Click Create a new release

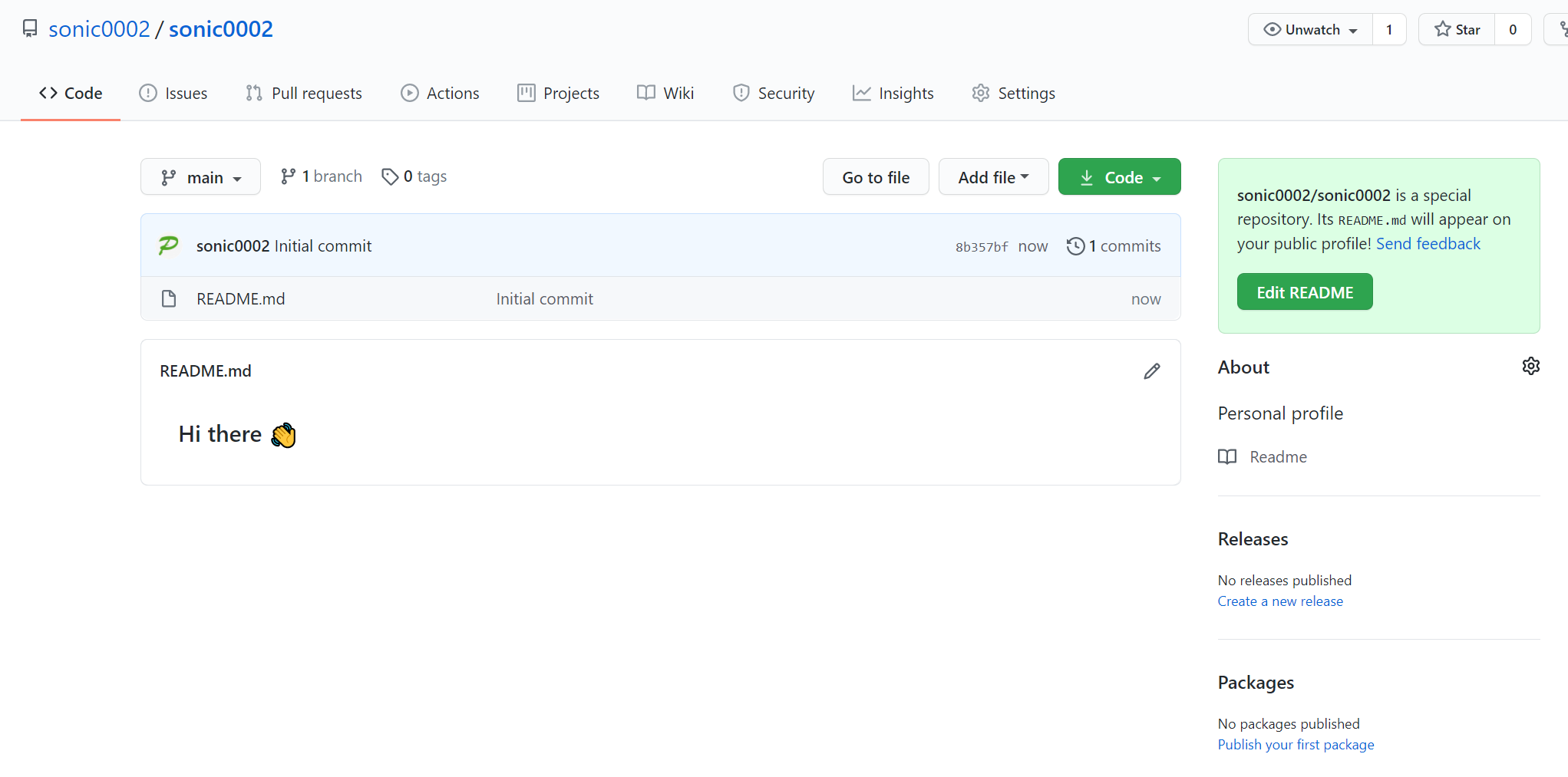[1280, 601]
